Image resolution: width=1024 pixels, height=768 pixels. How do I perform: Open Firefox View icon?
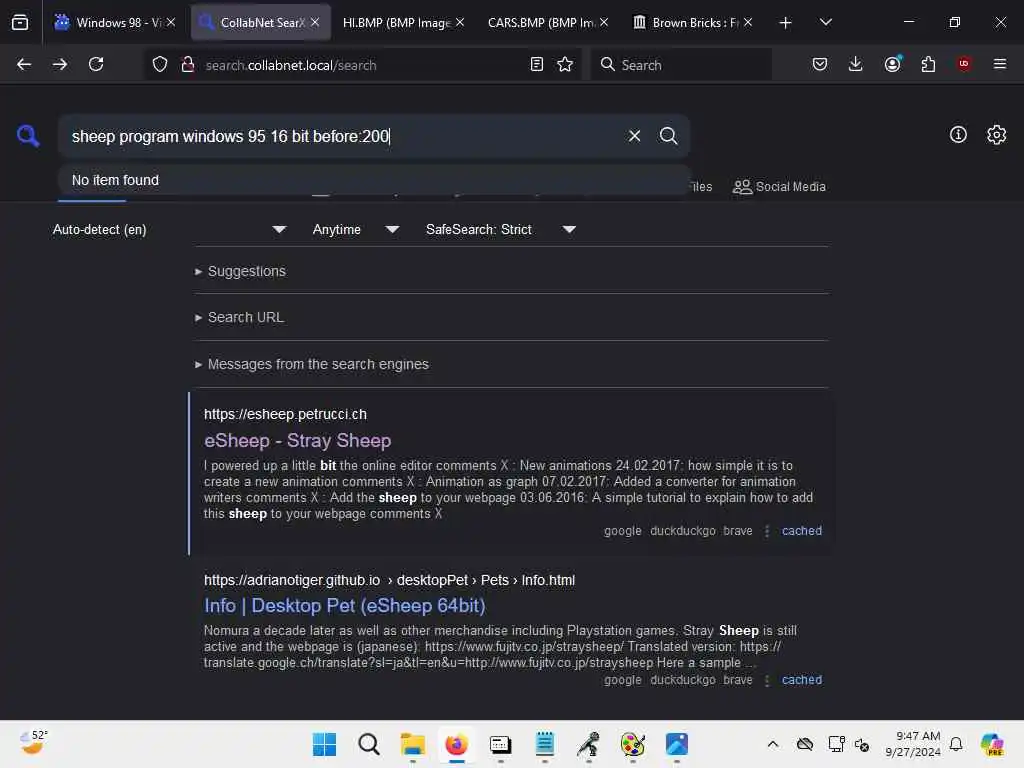[20, 23]
